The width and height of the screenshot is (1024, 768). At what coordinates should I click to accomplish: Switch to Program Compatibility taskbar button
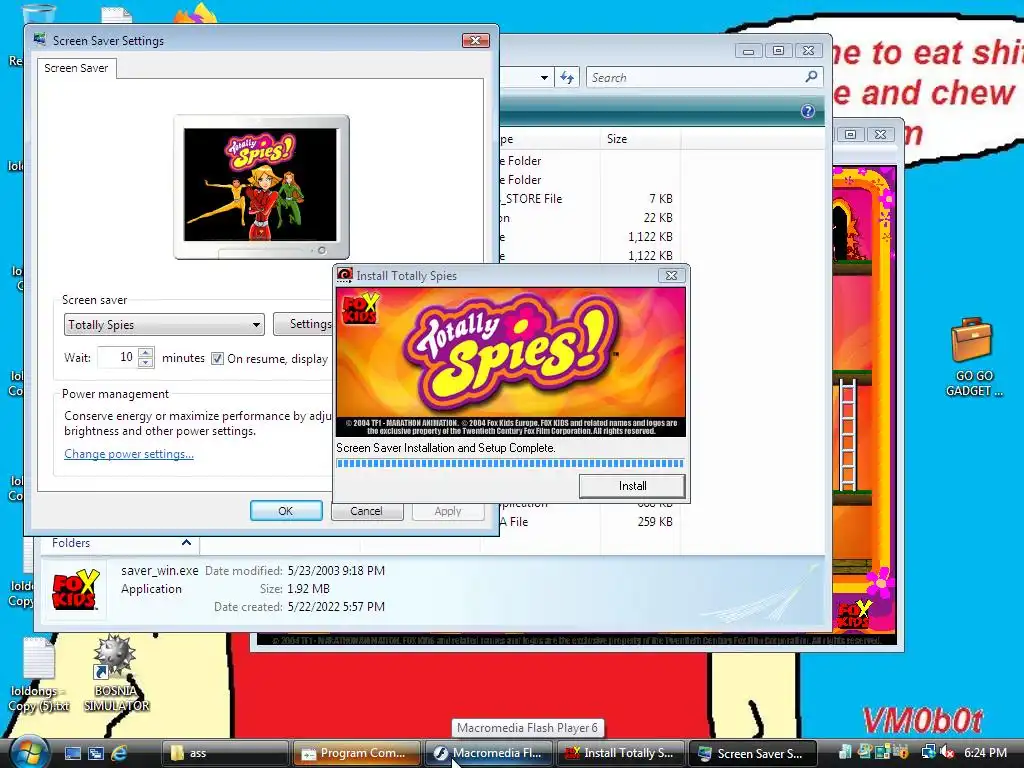357,753
